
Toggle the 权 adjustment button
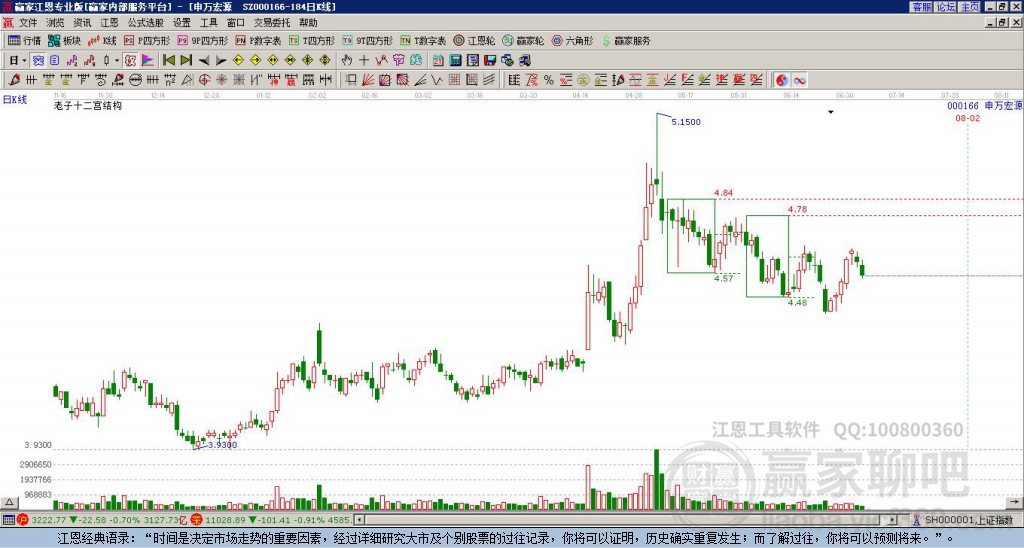click(130, 60)
